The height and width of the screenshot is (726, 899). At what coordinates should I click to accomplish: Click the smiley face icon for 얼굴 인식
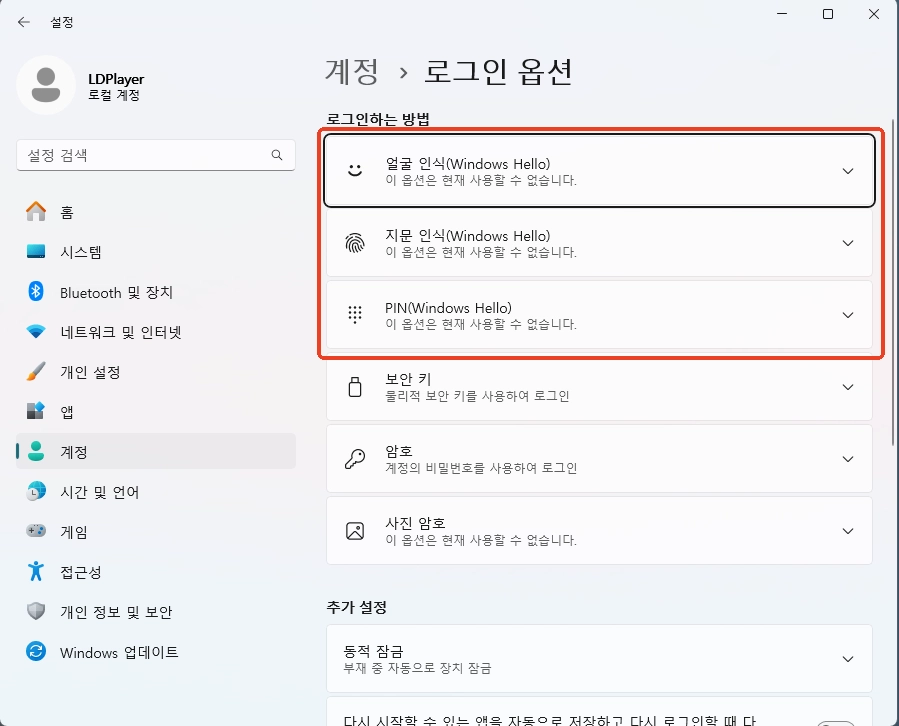355,171
